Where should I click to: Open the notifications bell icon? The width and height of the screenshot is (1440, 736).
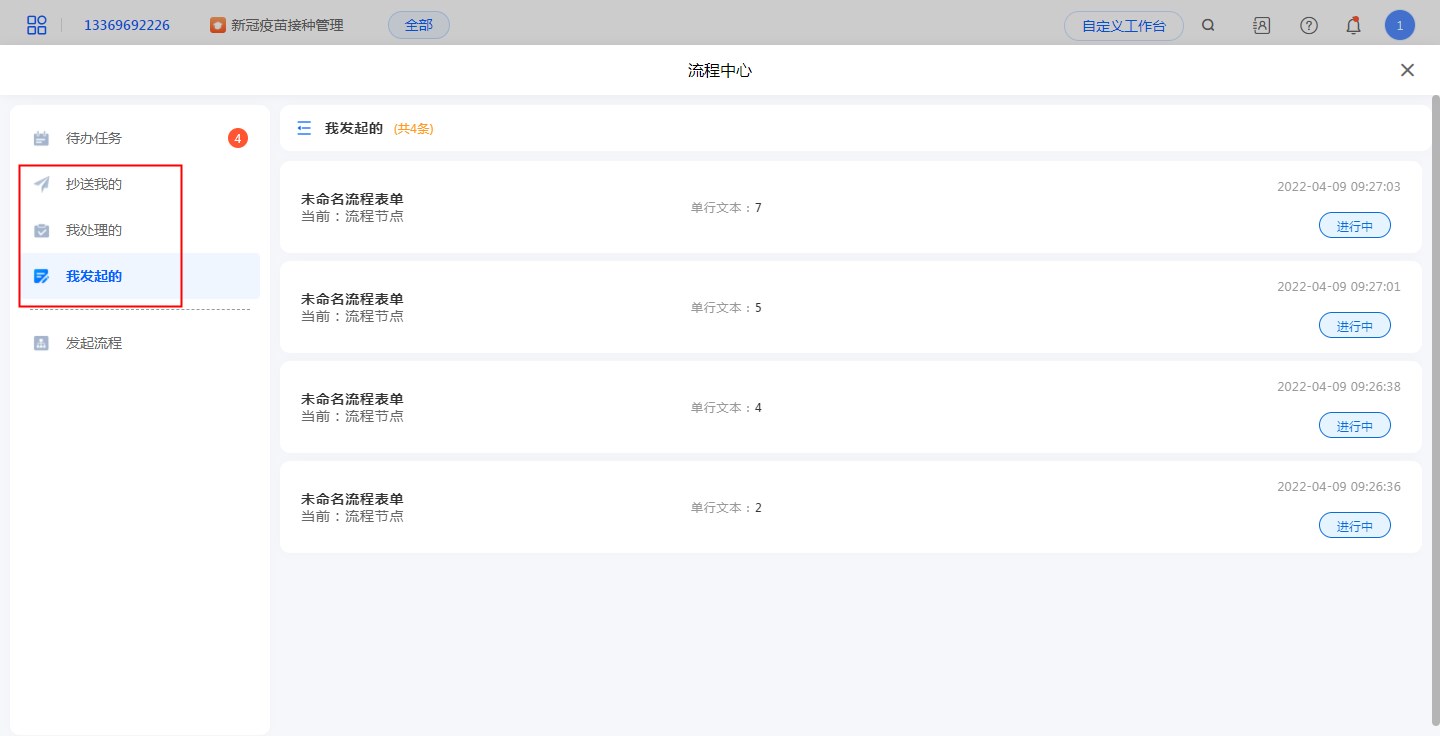click(1353, 26)
